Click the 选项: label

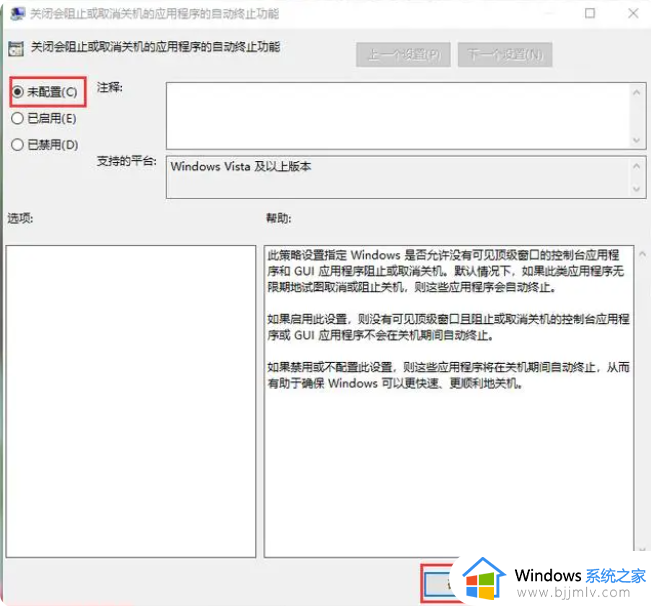pos(20,218)
